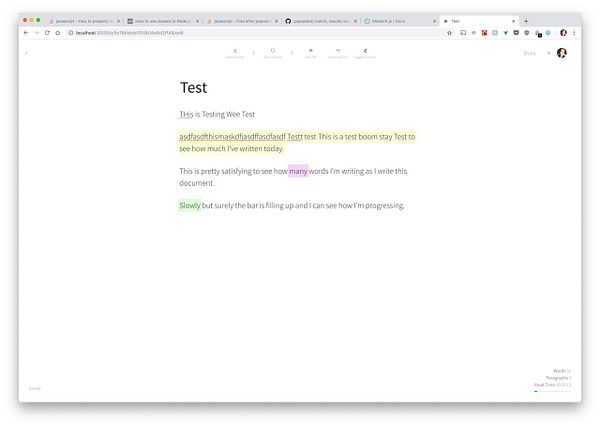Click the browser back arrow
This screenshot has height=427, width=600.
(x=26, y=33)
